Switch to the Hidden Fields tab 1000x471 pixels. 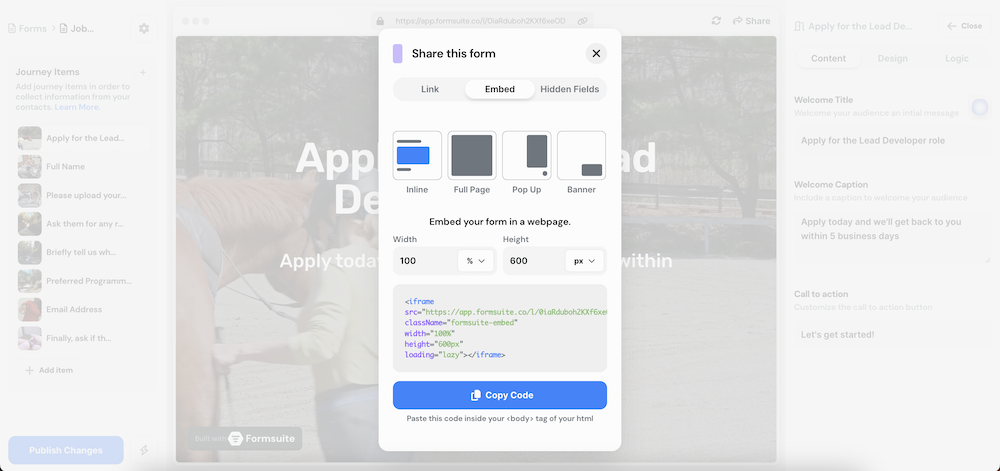[x=569, y=89]
